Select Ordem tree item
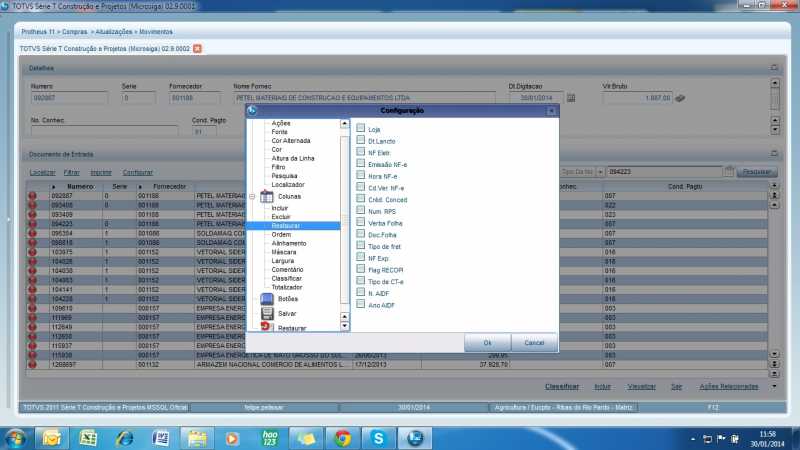Screen dimensions: 800x450 coord(281,235)
